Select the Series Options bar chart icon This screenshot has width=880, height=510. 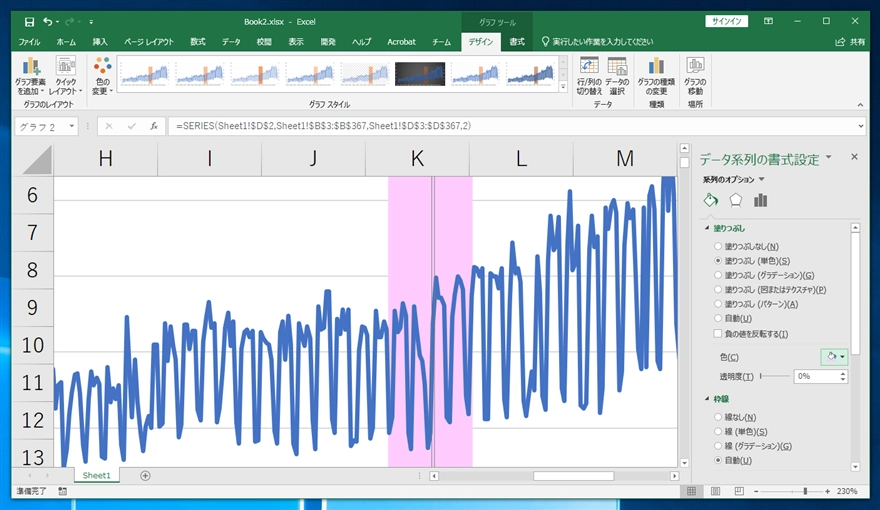pos(760,200)
